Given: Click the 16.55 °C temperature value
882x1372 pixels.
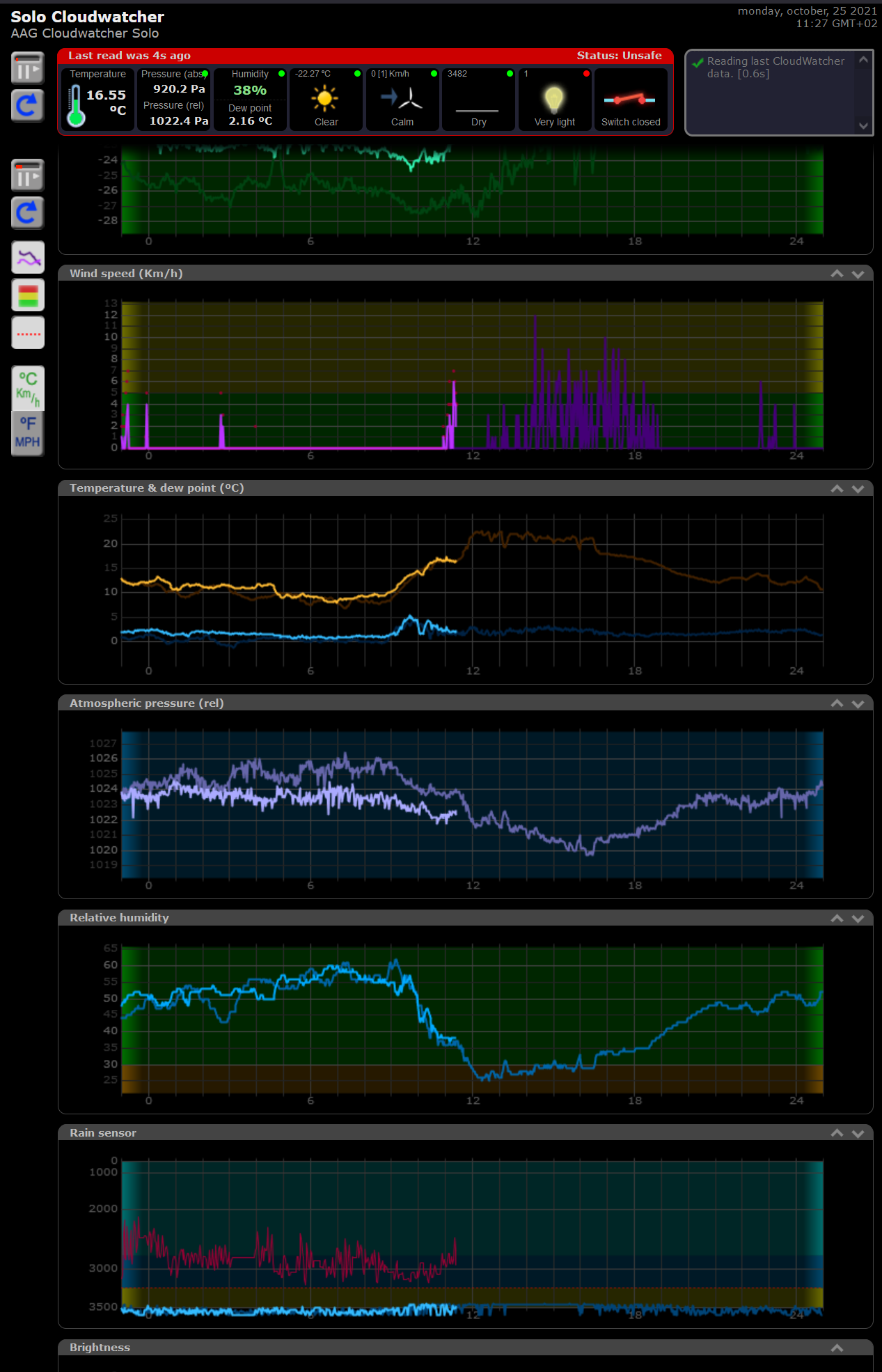Looking at the screenshot, I should pos(106,102).
